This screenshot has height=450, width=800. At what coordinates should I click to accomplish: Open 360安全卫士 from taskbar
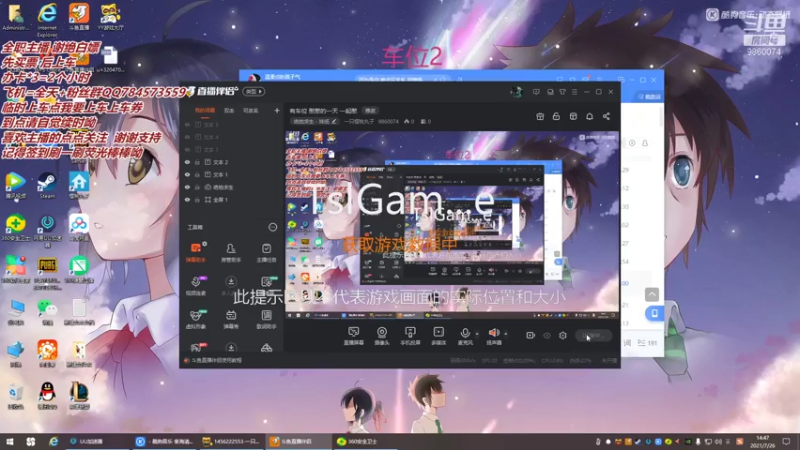363,441
